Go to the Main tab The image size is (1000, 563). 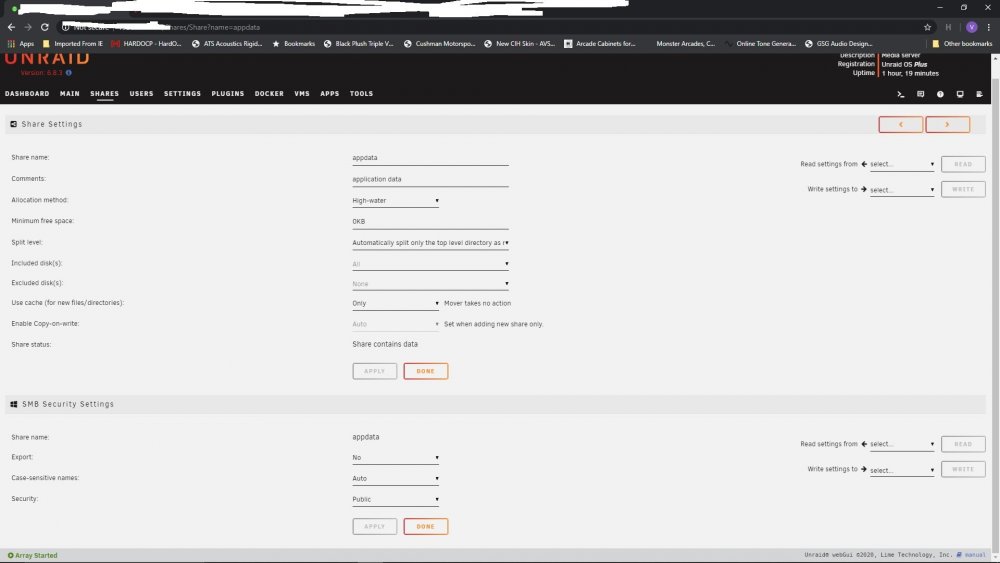[x=70, y=94]
